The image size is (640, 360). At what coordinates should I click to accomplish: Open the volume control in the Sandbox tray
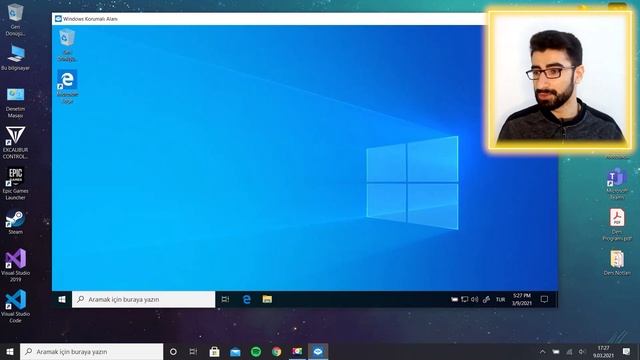[475, 300]
